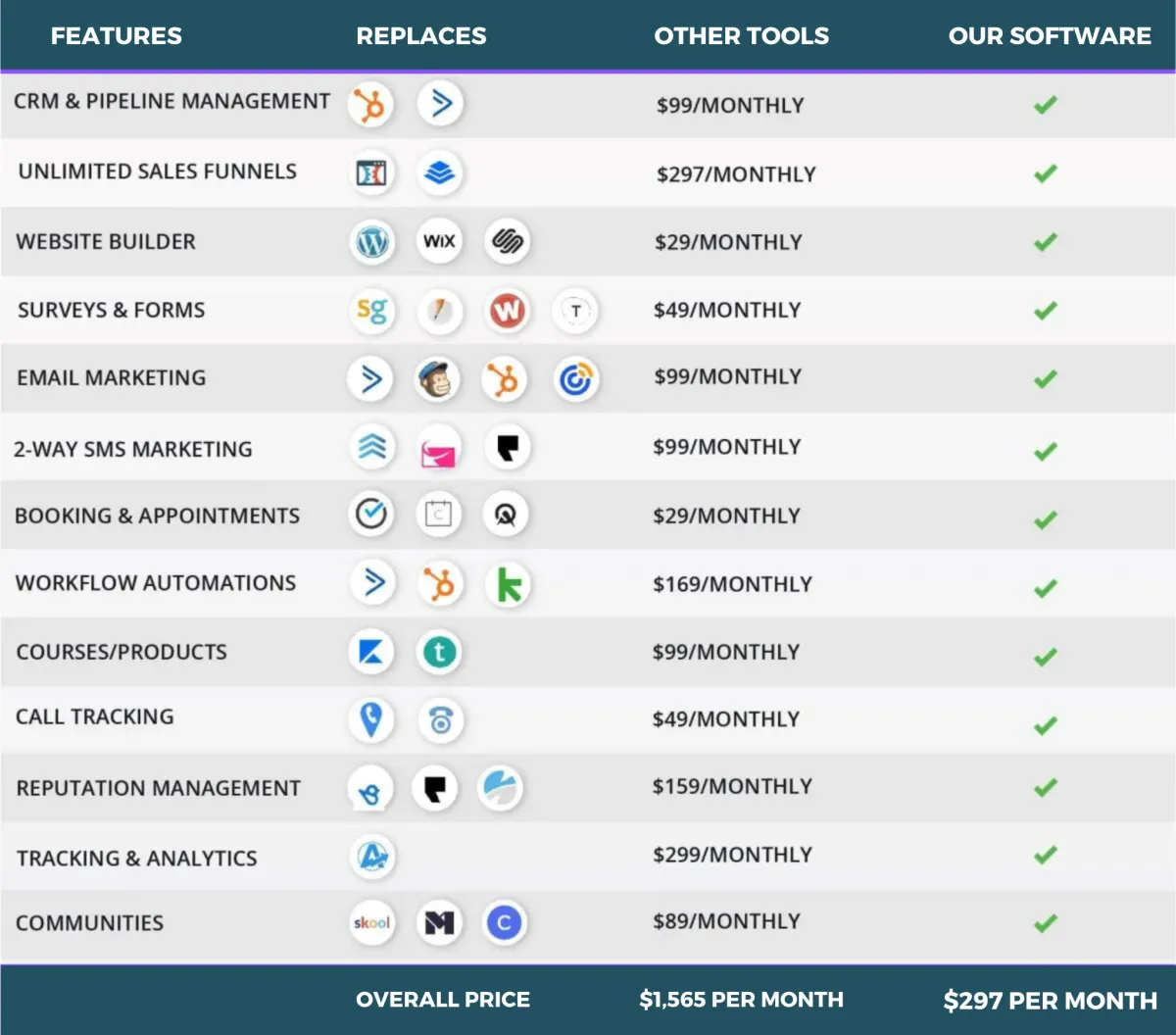Image resolution: width=1176 pixels, height=1035 pixels.
Task: Click the FEATURES column header
Action: [x=116, y=36]
